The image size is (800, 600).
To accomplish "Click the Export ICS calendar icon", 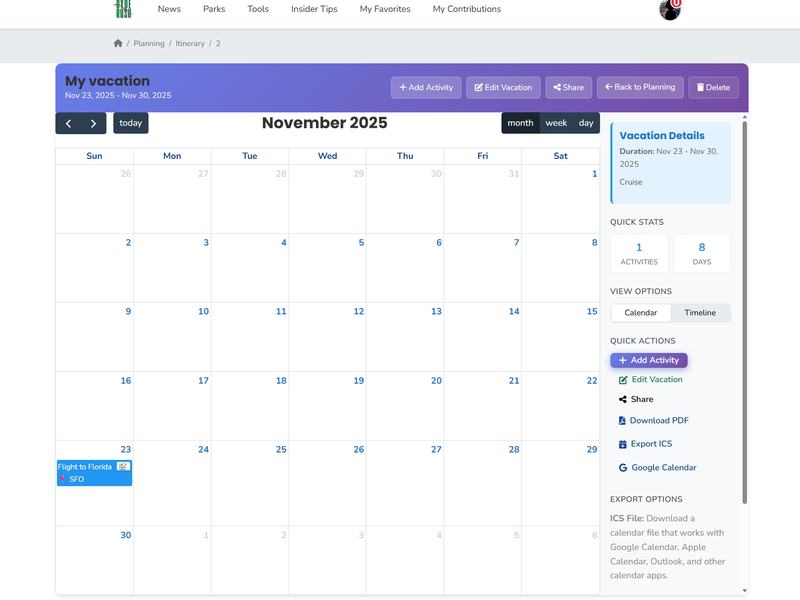I will (622, 443).
